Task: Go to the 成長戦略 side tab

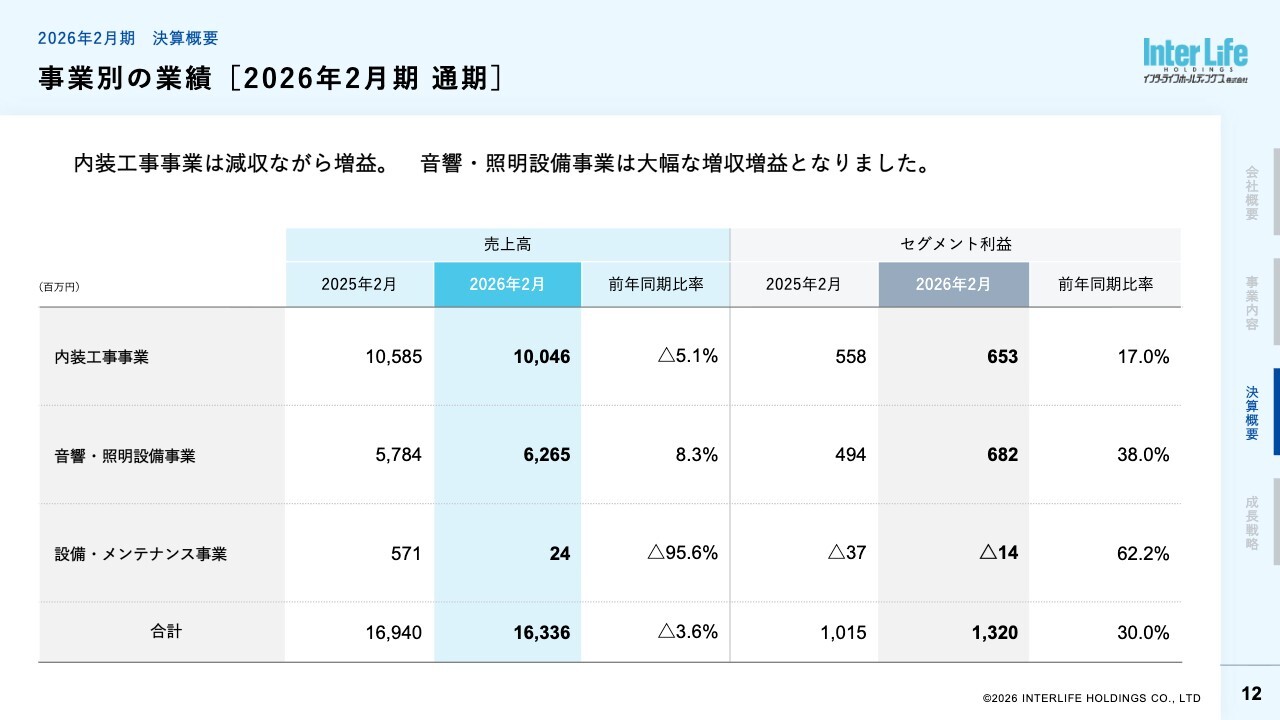Action: (x=1252, y=522)
